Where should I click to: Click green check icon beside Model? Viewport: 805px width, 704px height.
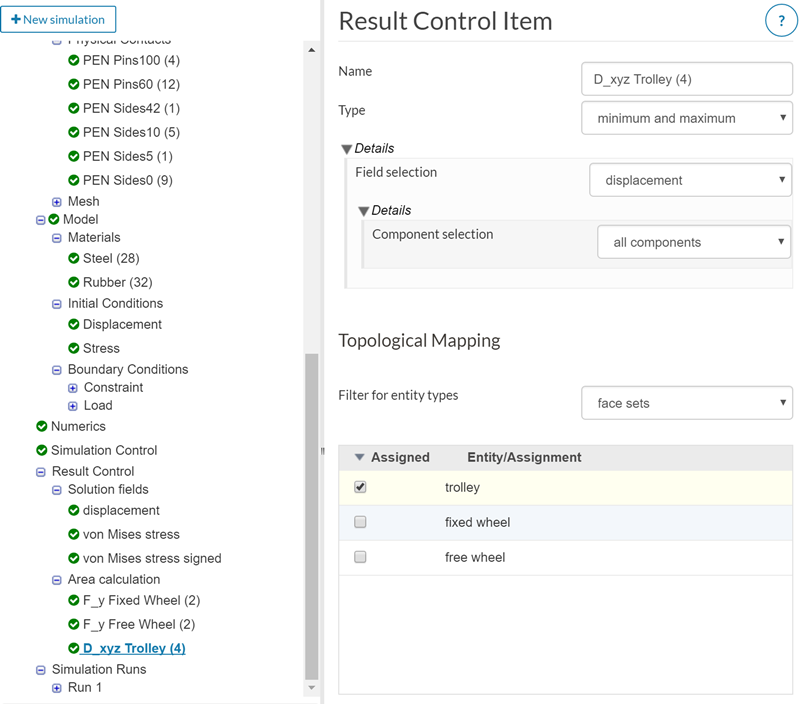click(x=54, y=220)
